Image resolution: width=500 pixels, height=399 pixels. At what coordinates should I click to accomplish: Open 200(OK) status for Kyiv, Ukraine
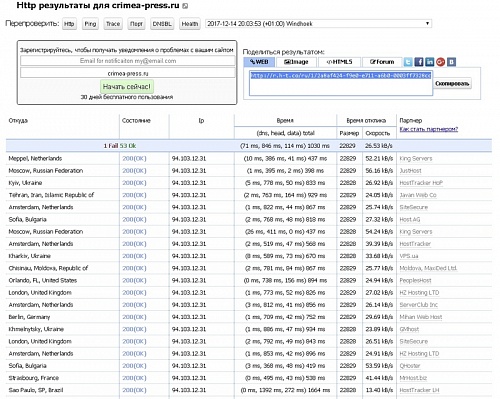[134, 183]
